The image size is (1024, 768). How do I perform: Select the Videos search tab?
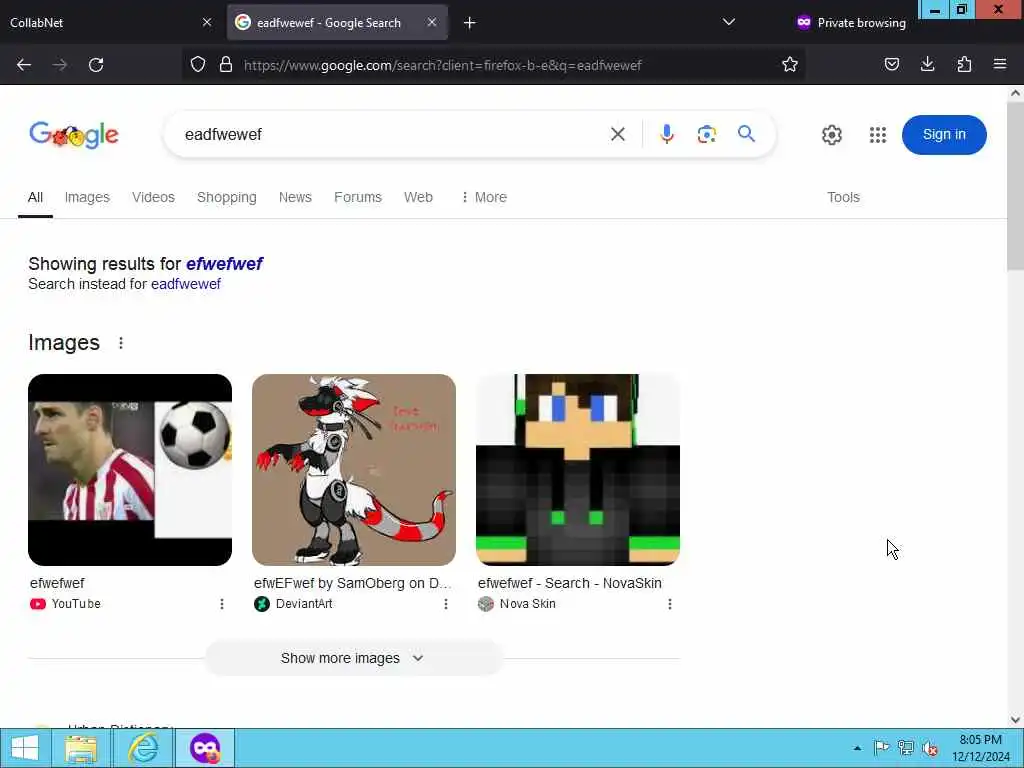tap(153, 197)
